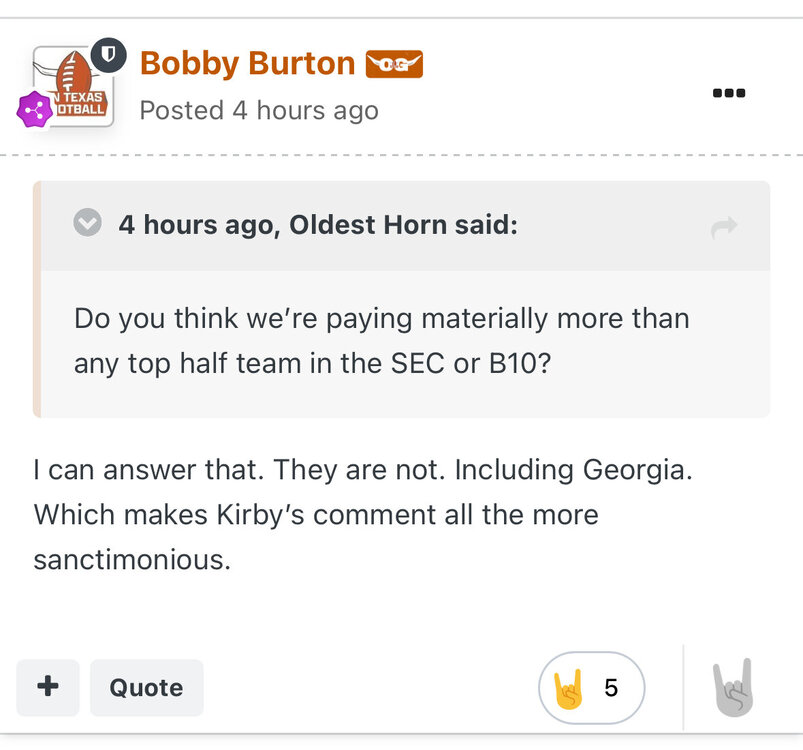Click the arrow to jump to quoted post
Viewport: 803px width, 750px height.
pos(723,227)
